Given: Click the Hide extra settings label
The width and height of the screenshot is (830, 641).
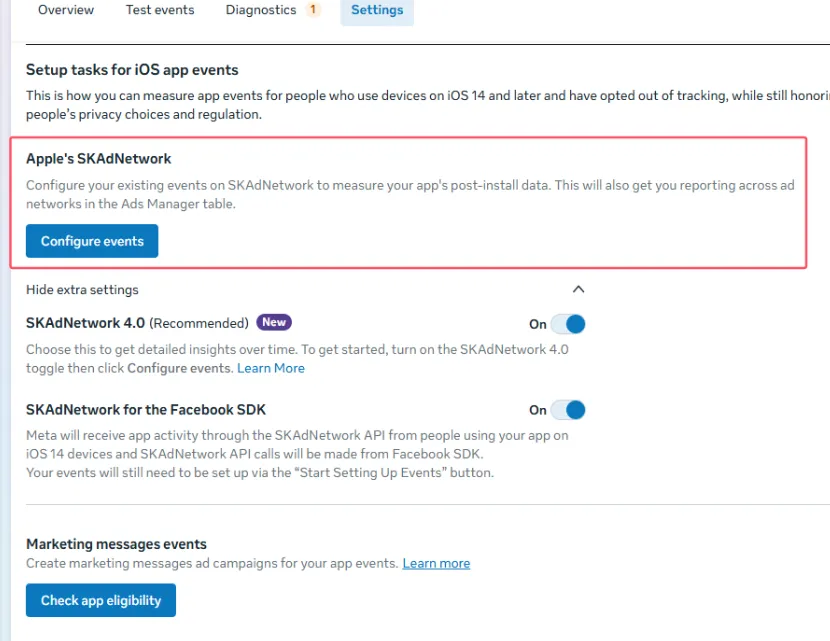Looking at the screenshot, I should pos(82,290).
